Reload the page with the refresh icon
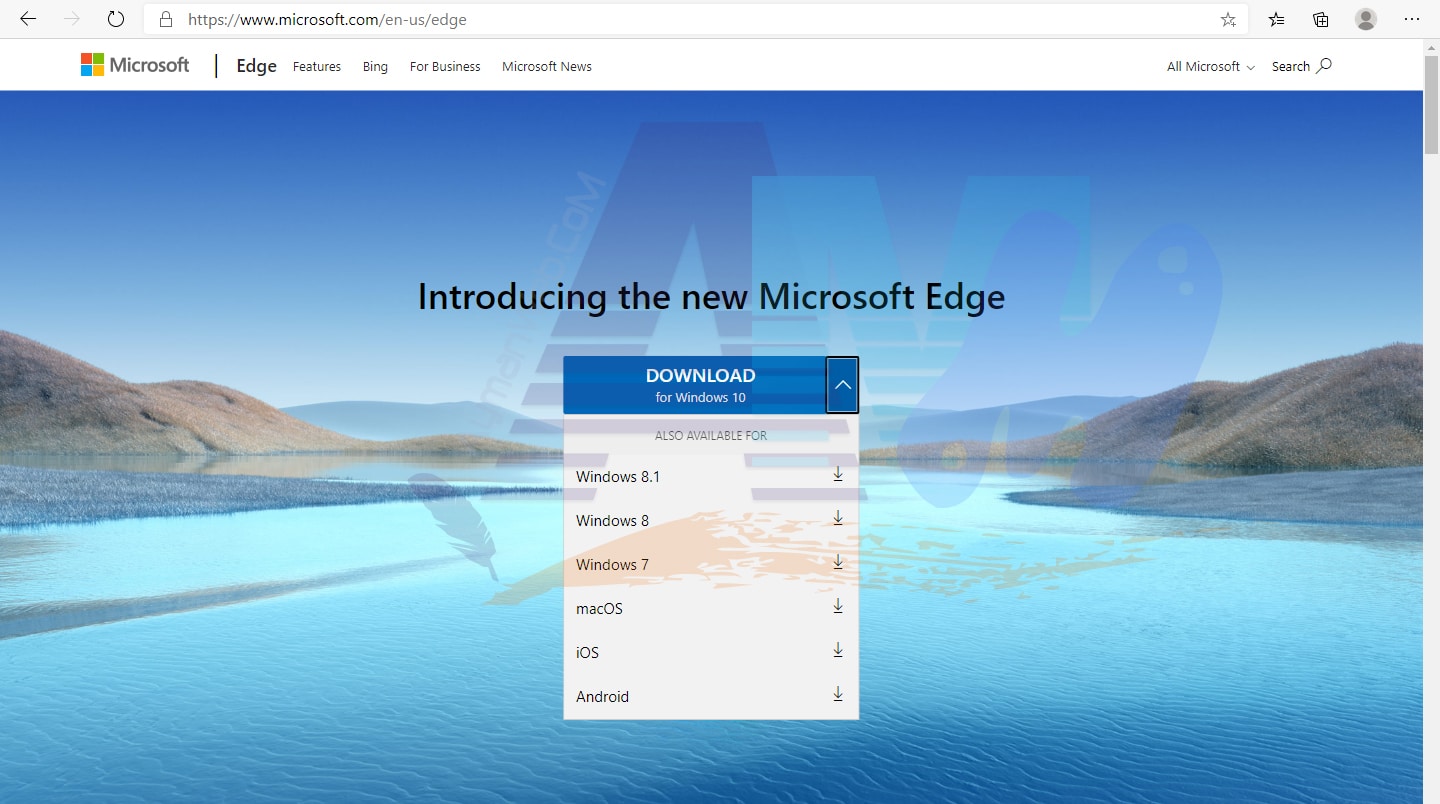Screen dimensions: 1440x804 pos(116,19)
